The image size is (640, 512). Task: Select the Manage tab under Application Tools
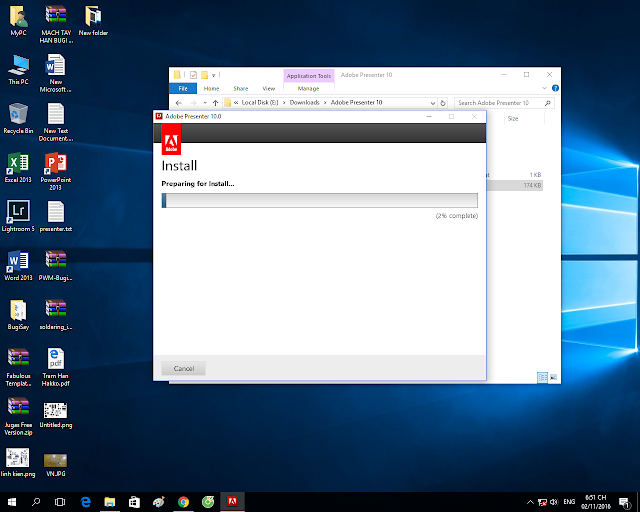[309, 89]
